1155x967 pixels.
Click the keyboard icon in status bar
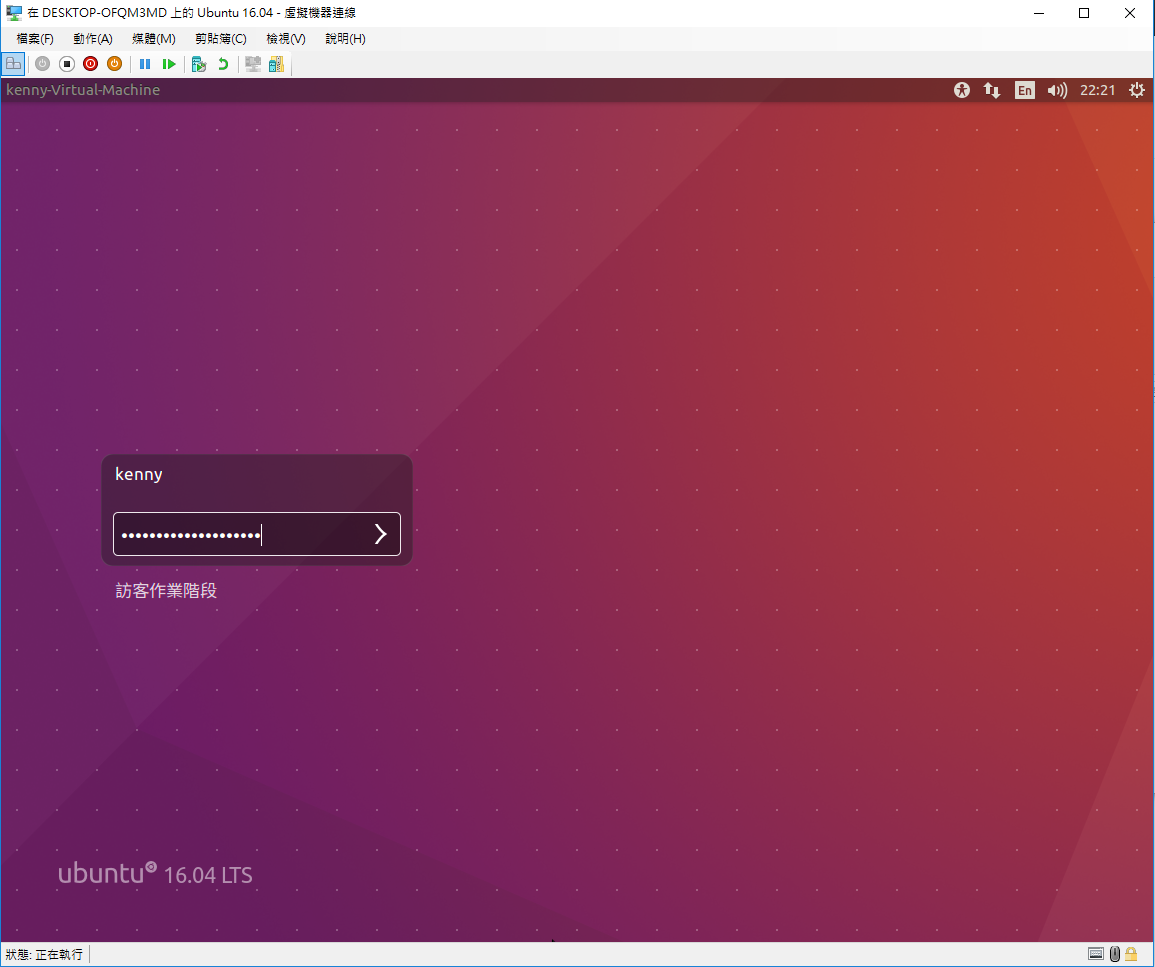click(1095, 954)
